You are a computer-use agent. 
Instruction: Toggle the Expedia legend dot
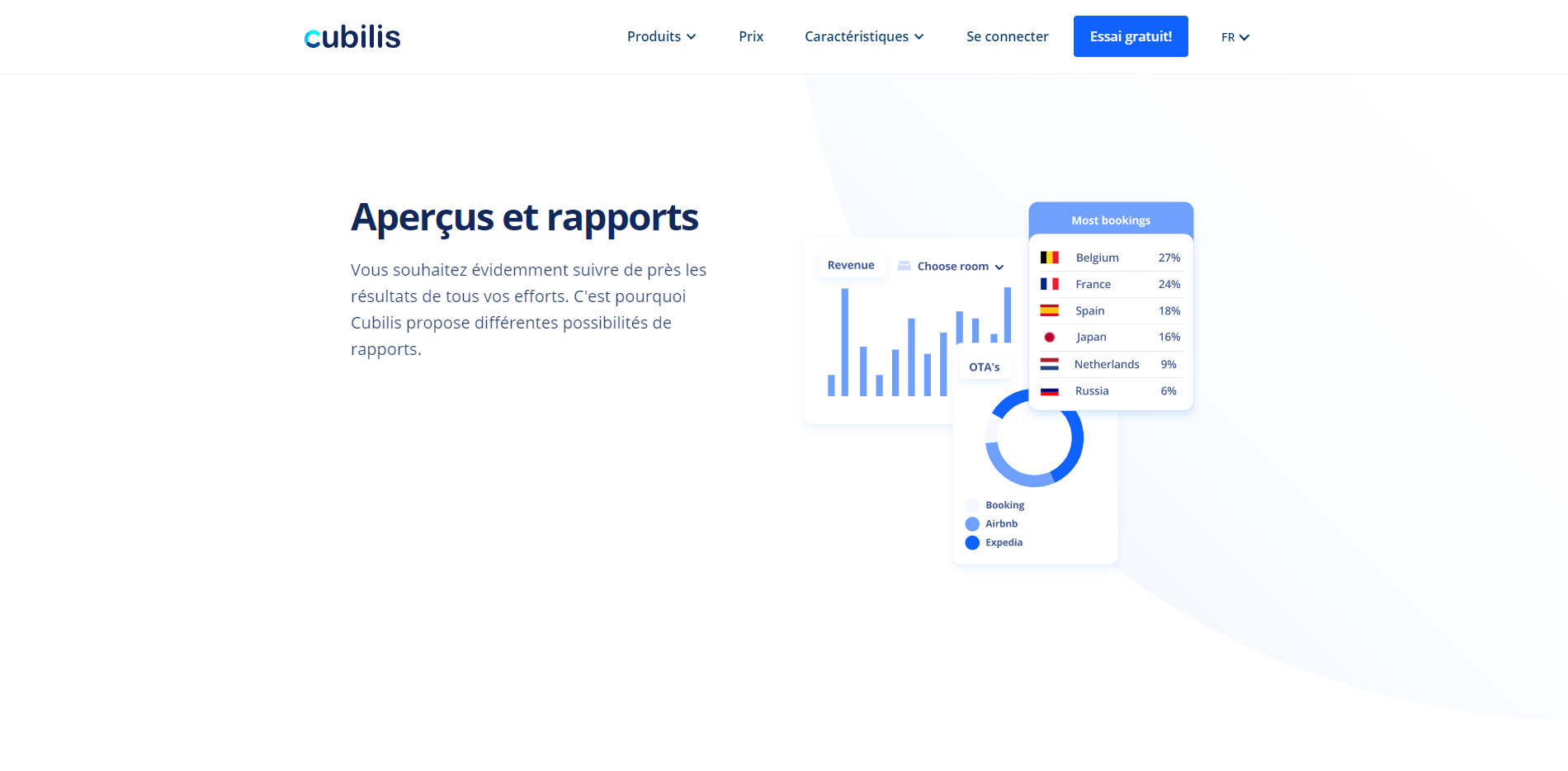point(972,542)
